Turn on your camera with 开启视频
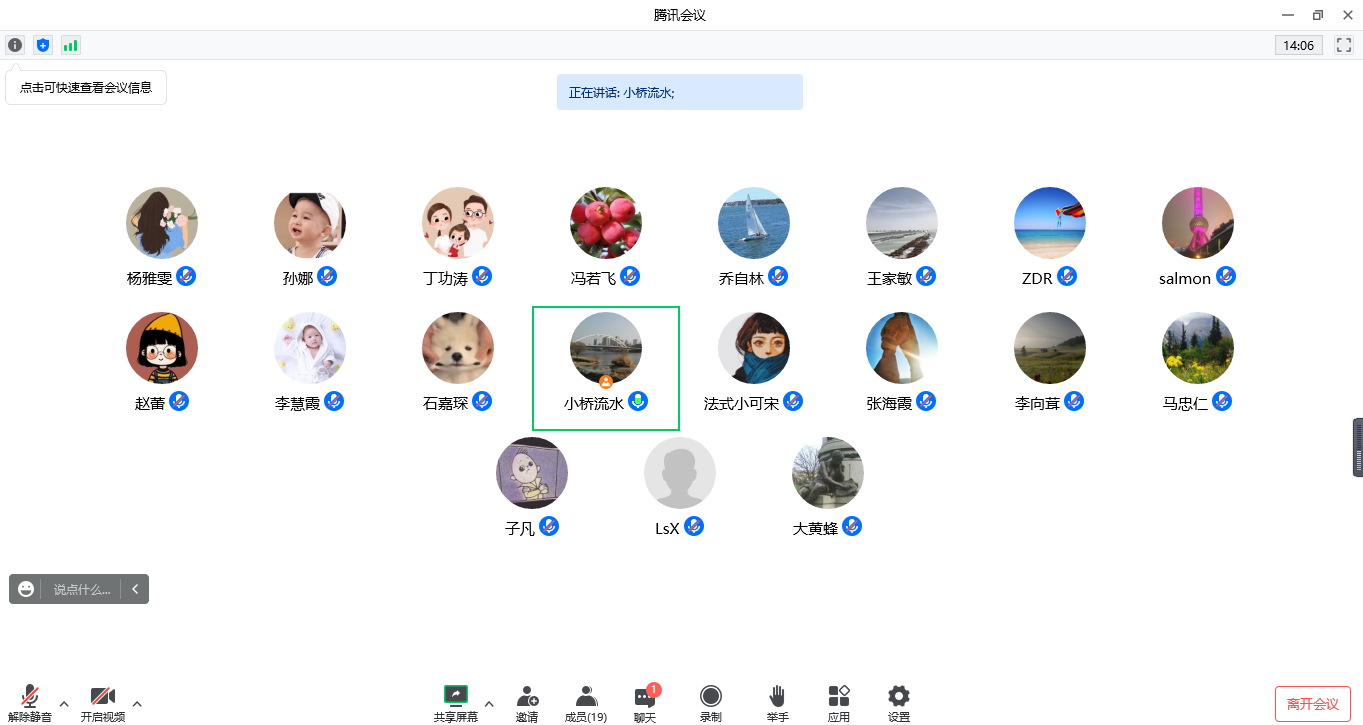This screenshot has height=725, width=1363. click(x=101, y=700)
